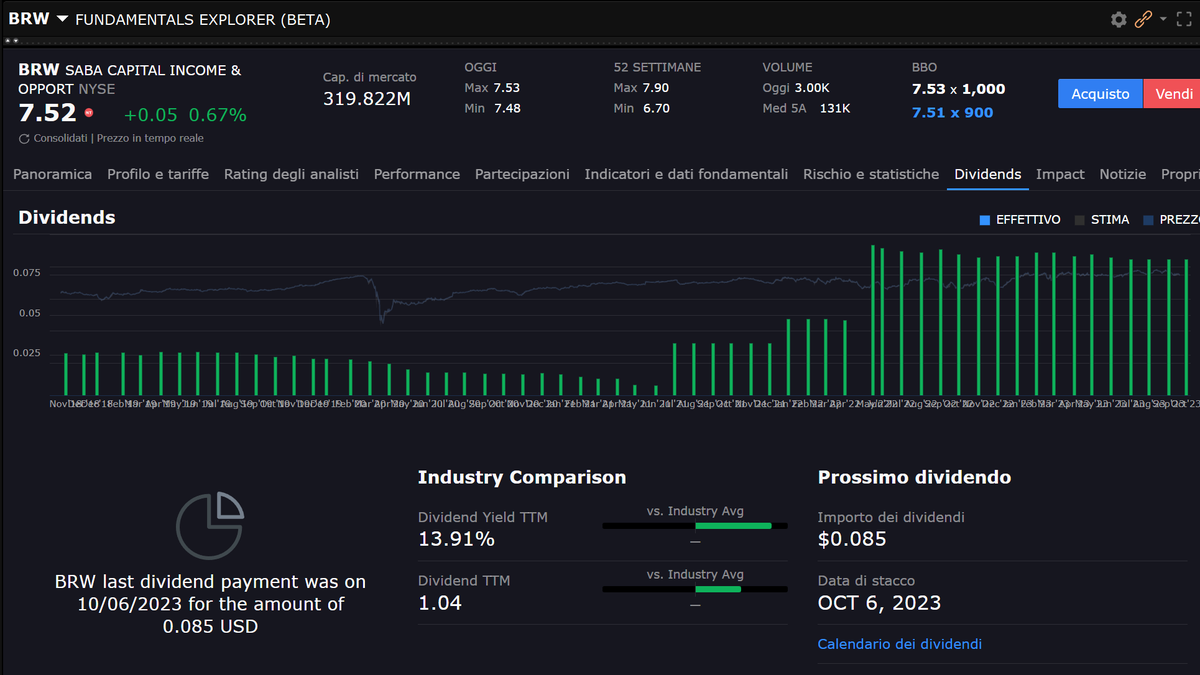Viewport: 1200px width, 675px height.
Task: Toggle the STIMA legend series
Action: (x=1102, y=220)
